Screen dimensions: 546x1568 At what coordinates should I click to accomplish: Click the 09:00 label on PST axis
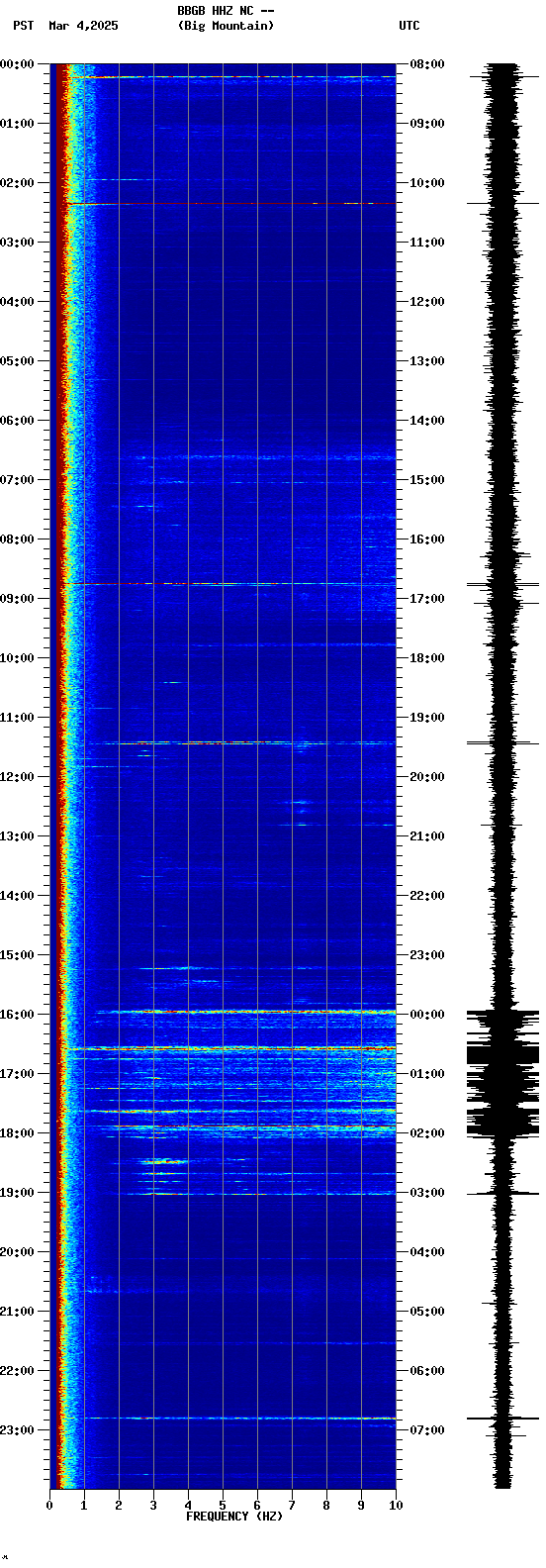pos(18,599)
